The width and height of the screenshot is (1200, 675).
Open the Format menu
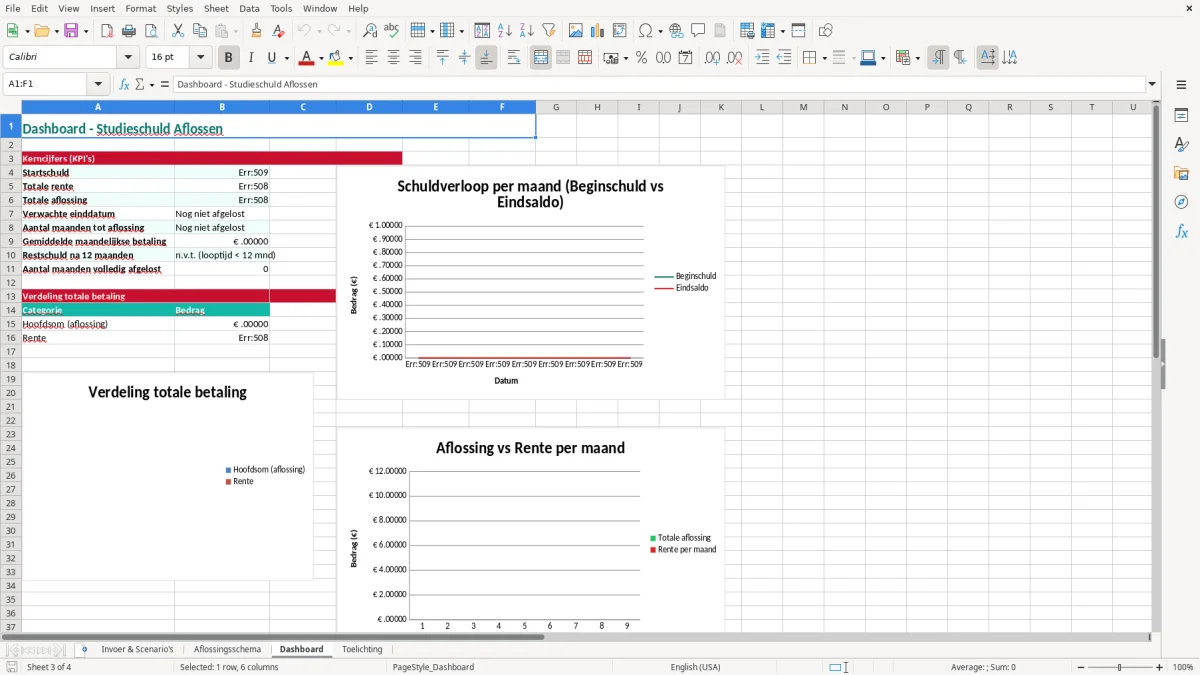tap(141, 8)
